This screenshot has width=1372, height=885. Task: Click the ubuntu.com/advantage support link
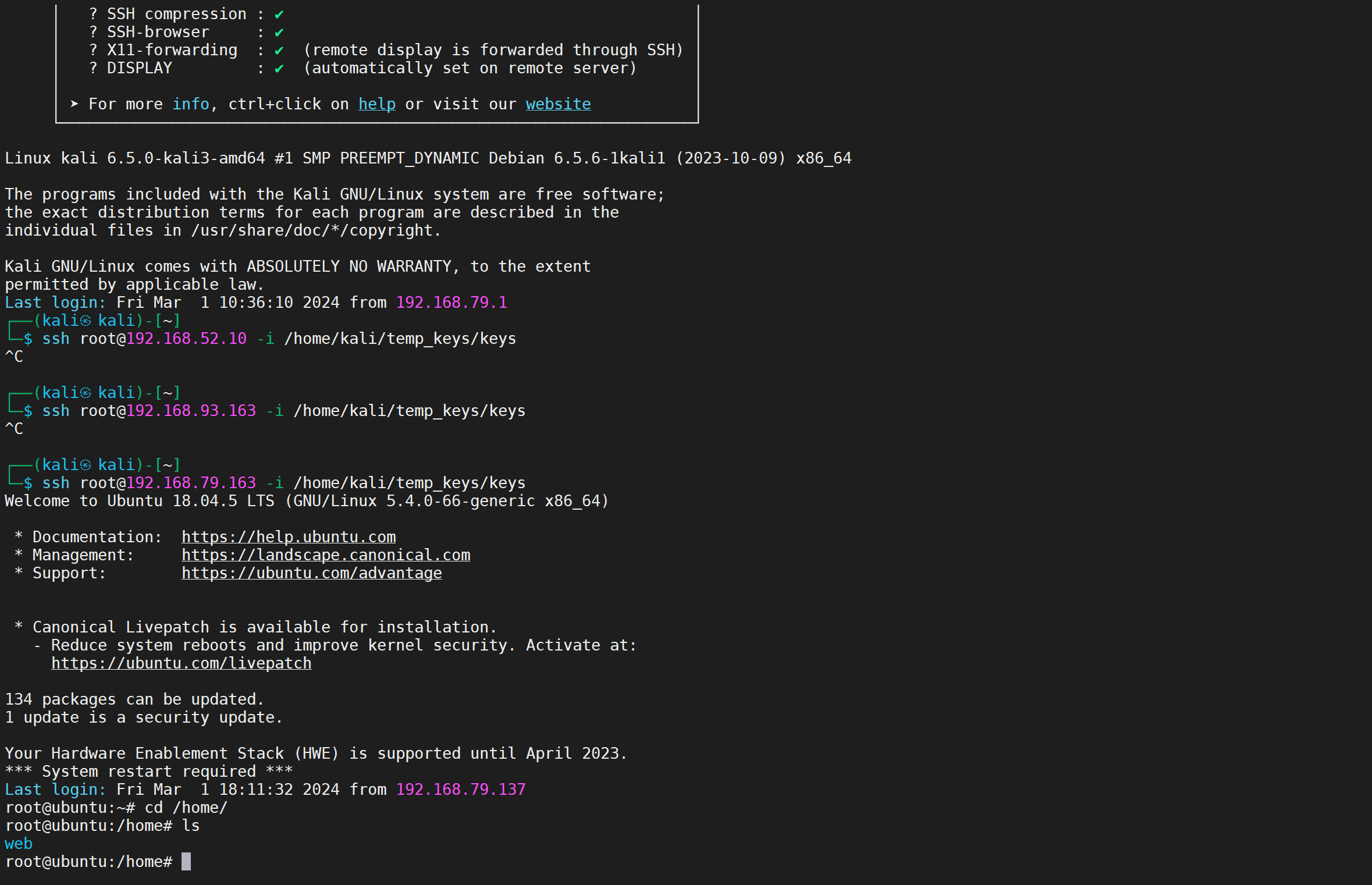tap(311, 573)
